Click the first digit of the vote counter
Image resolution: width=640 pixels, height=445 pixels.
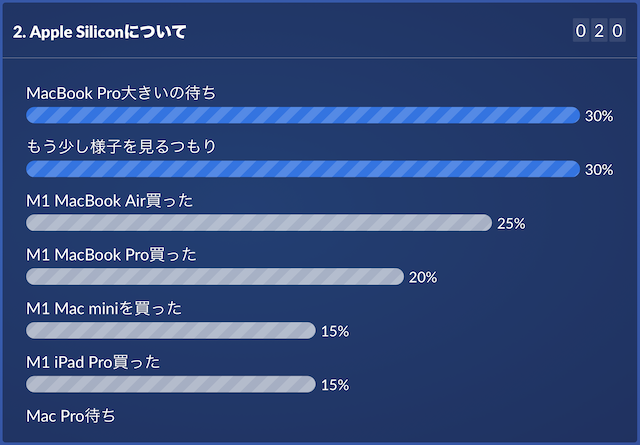tap(581, 31)
